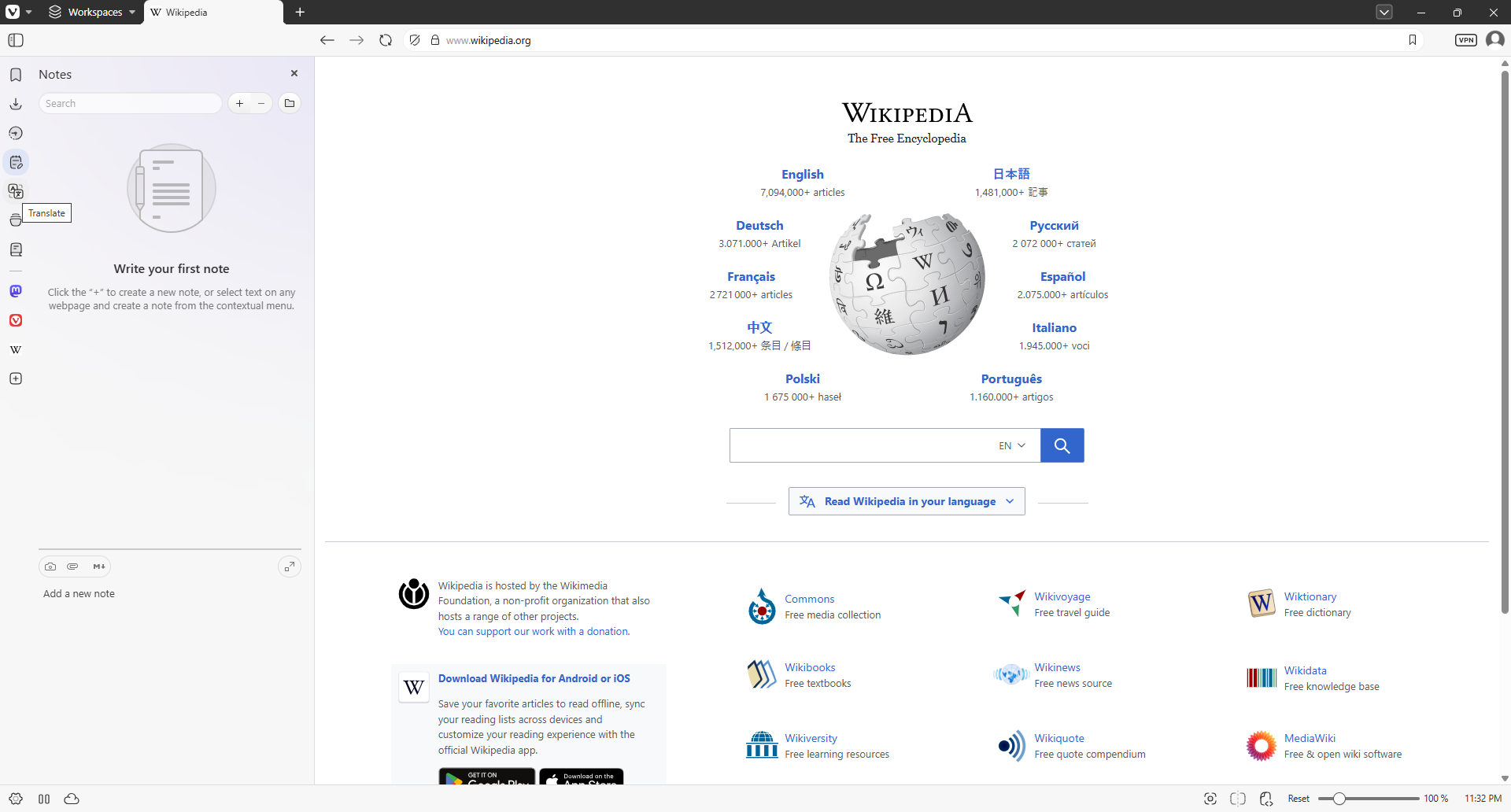Open Español Wikipedia
1511x812 pixels.
[x=1062, y=276]
